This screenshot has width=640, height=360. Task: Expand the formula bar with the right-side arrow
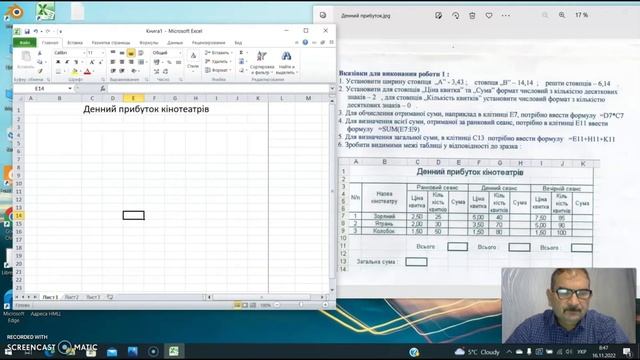point(332,89)
